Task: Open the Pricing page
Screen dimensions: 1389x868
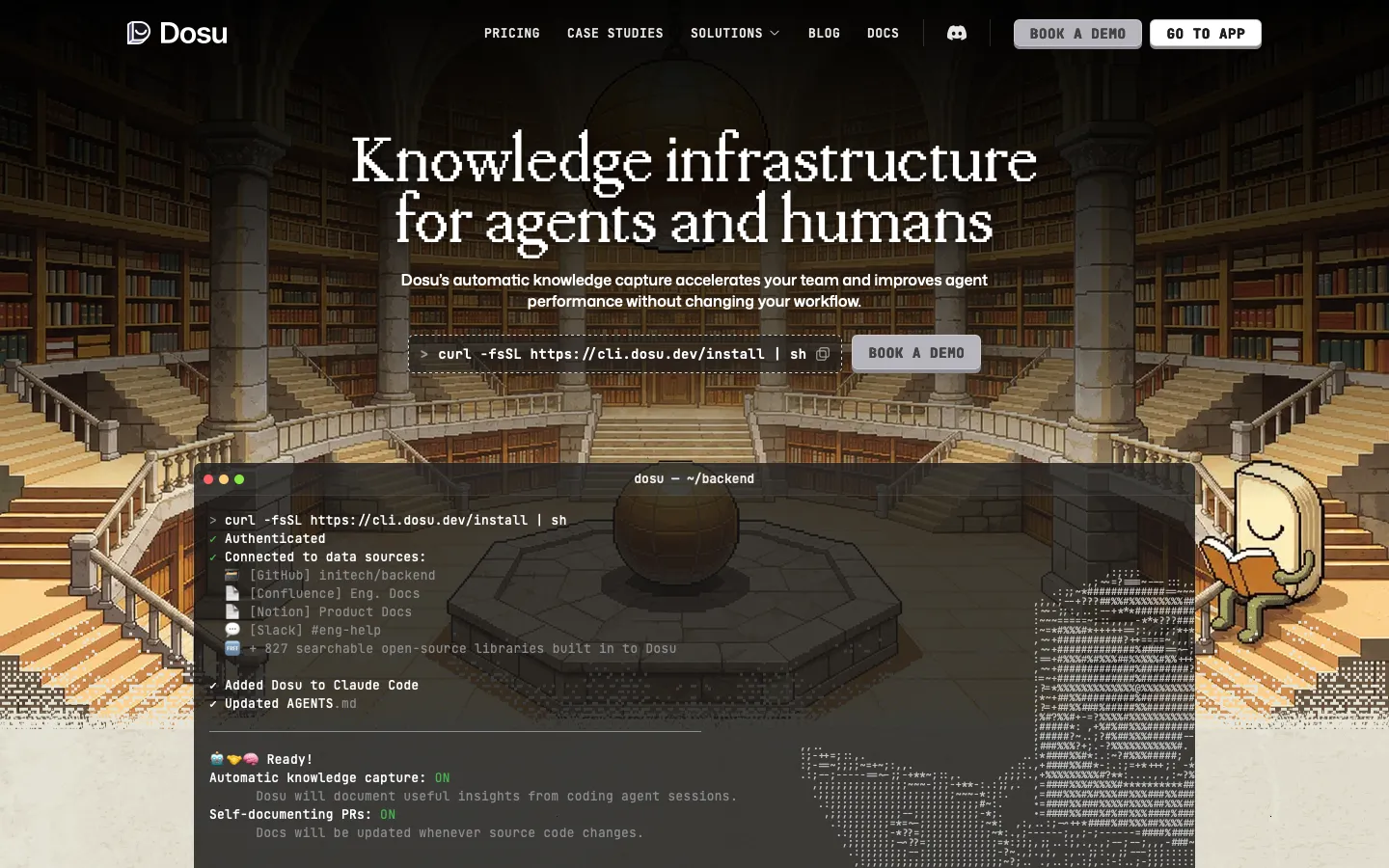Action: pos(512,33)
